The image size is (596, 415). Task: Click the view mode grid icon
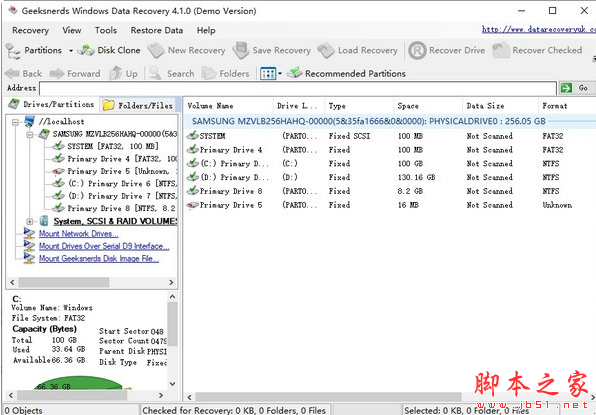point(268,73)
